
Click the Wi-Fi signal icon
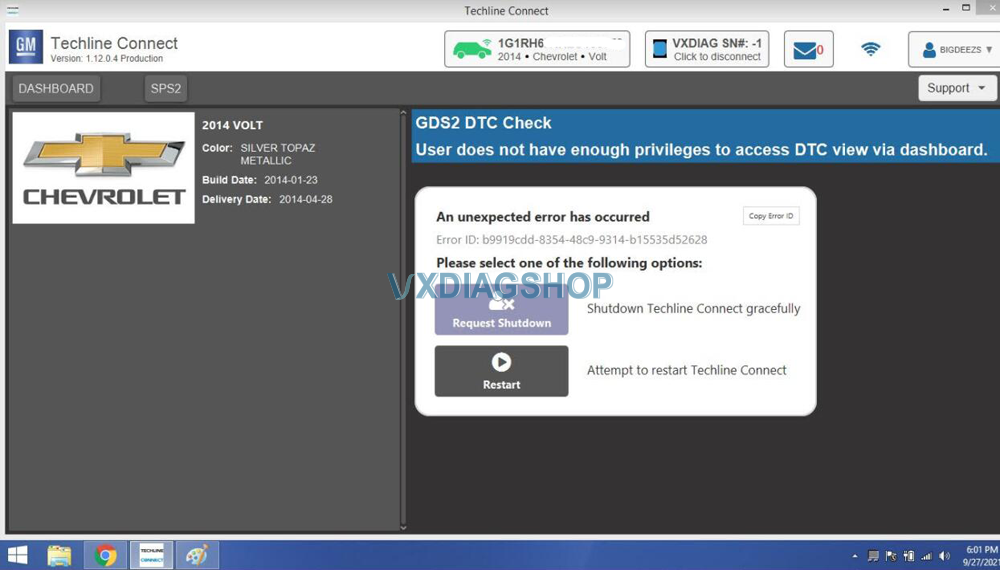pos(871,49)
